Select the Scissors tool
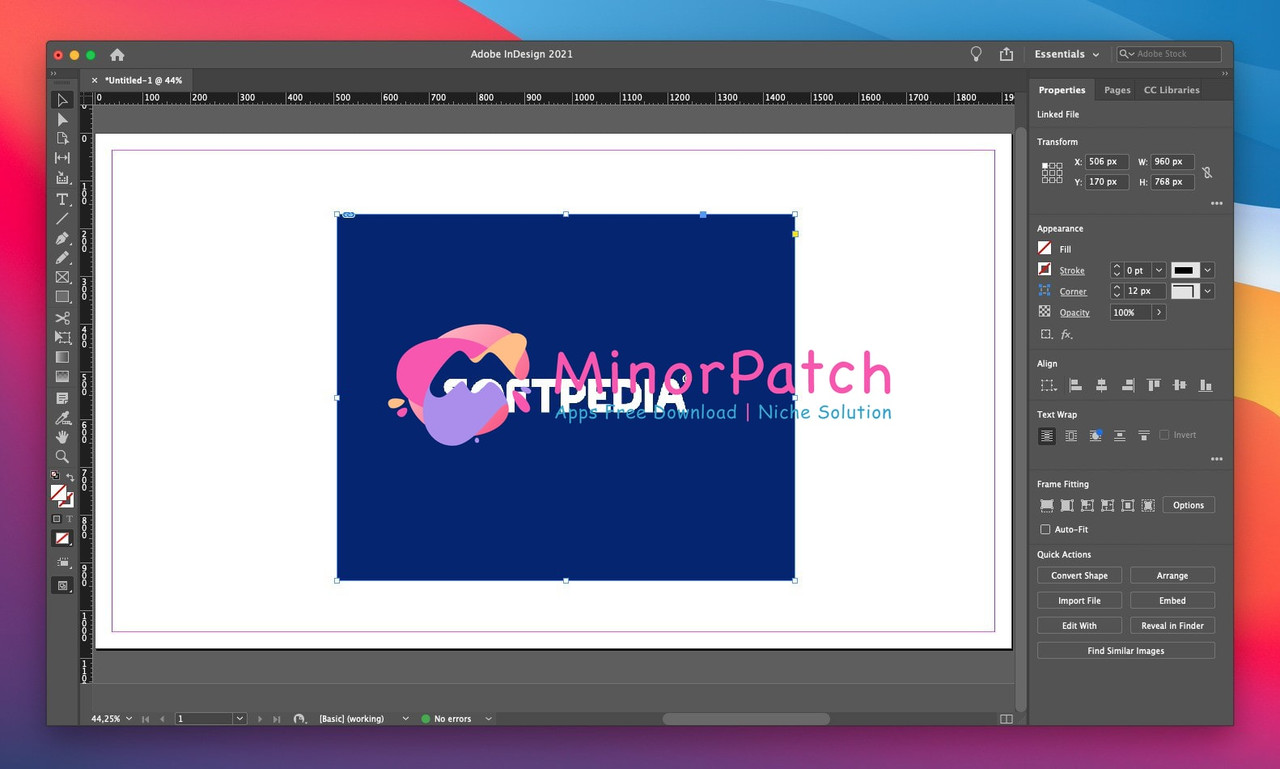This screenshot has width=1280, height=769. (62, 318)
